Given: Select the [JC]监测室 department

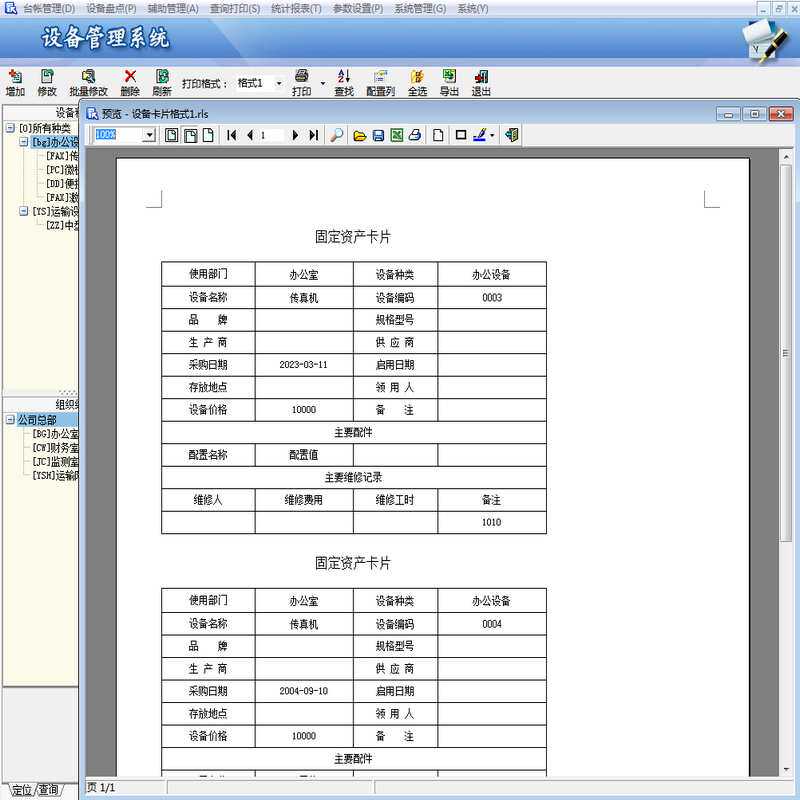Looking at the screenshot, I should (56, 461).
